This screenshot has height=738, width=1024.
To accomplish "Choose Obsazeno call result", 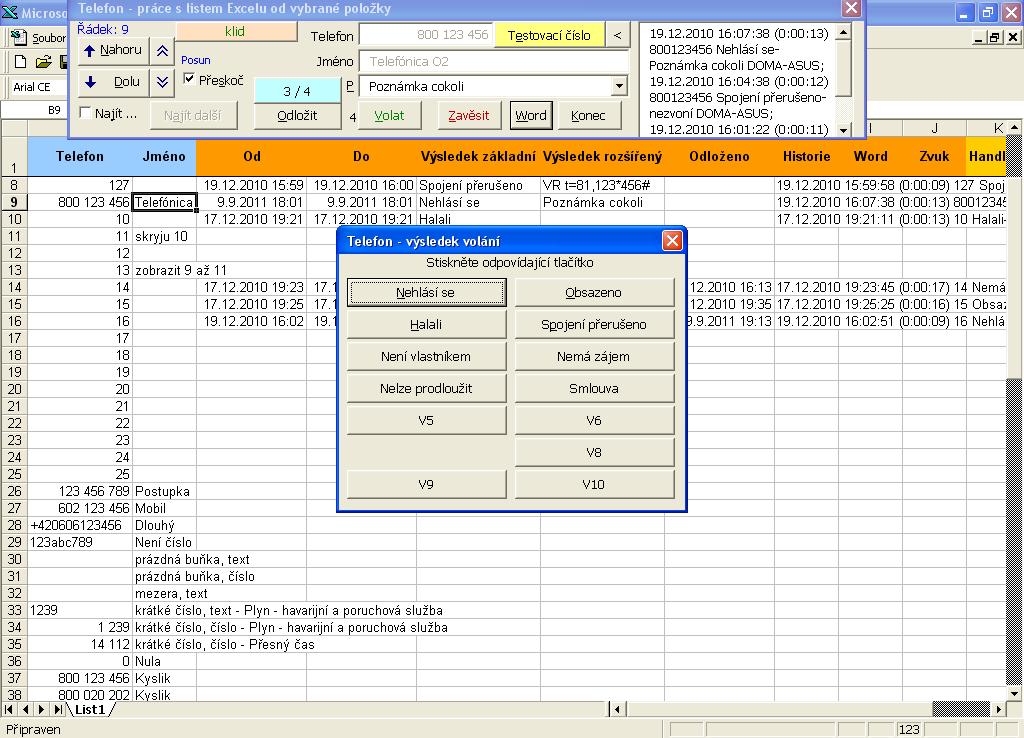I will pyautogui.click(x=594, y=293).
